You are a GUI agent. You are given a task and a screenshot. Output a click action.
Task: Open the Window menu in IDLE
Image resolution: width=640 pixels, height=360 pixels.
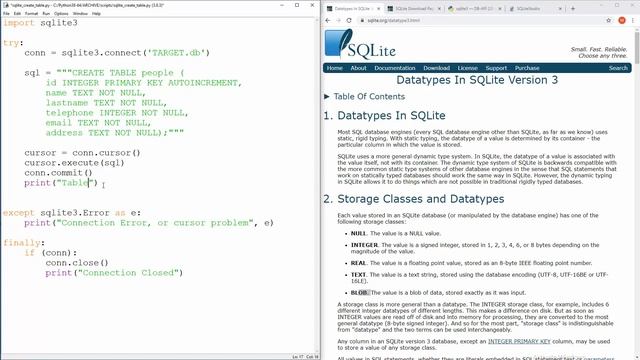(x=80, y=13)
